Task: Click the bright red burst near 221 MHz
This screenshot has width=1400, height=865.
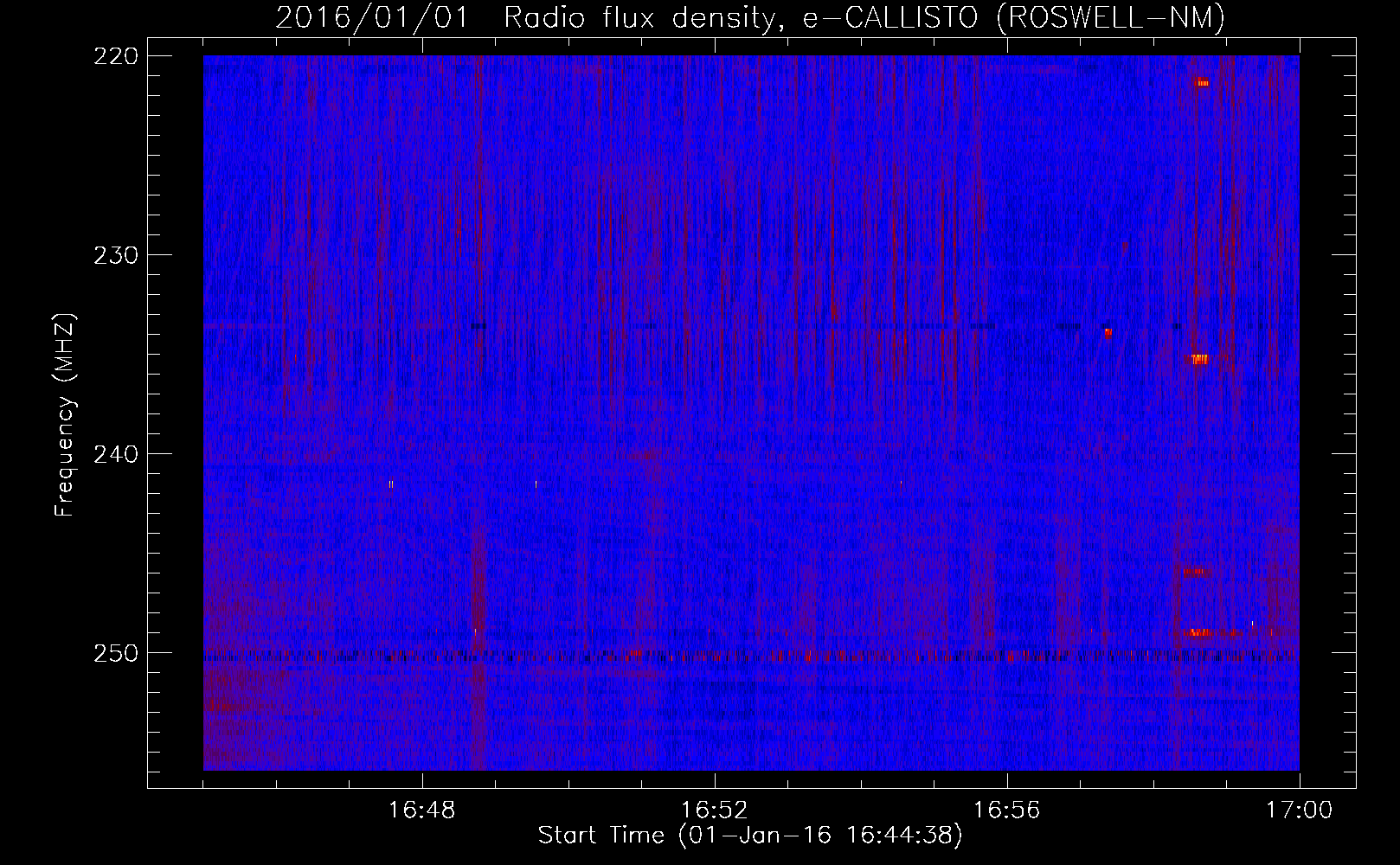Action: click(1200, 83)
